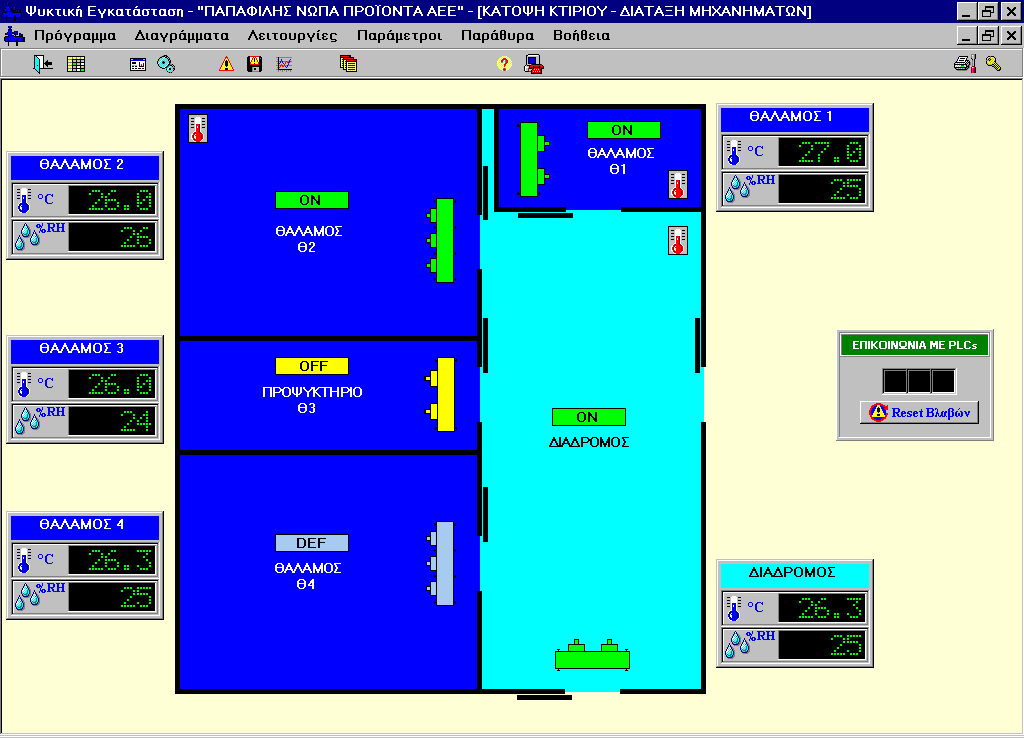Open the Πρόγραμμα menu

(x=75, y=35)
